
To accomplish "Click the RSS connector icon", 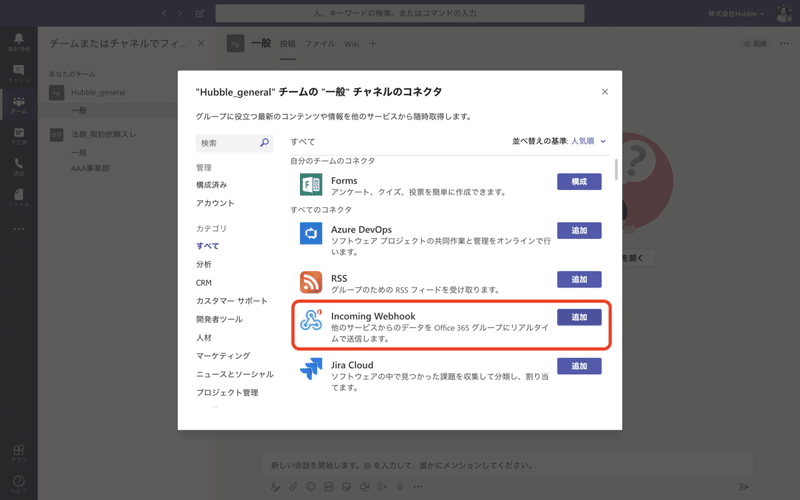I will tap(311, 282).
